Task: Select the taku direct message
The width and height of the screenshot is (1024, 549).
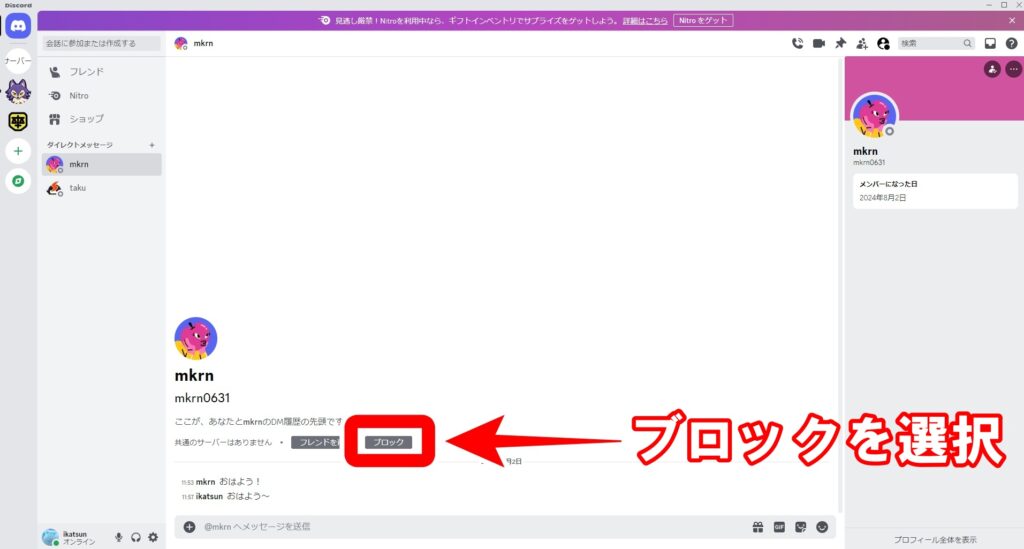Action: click(101, 188)
